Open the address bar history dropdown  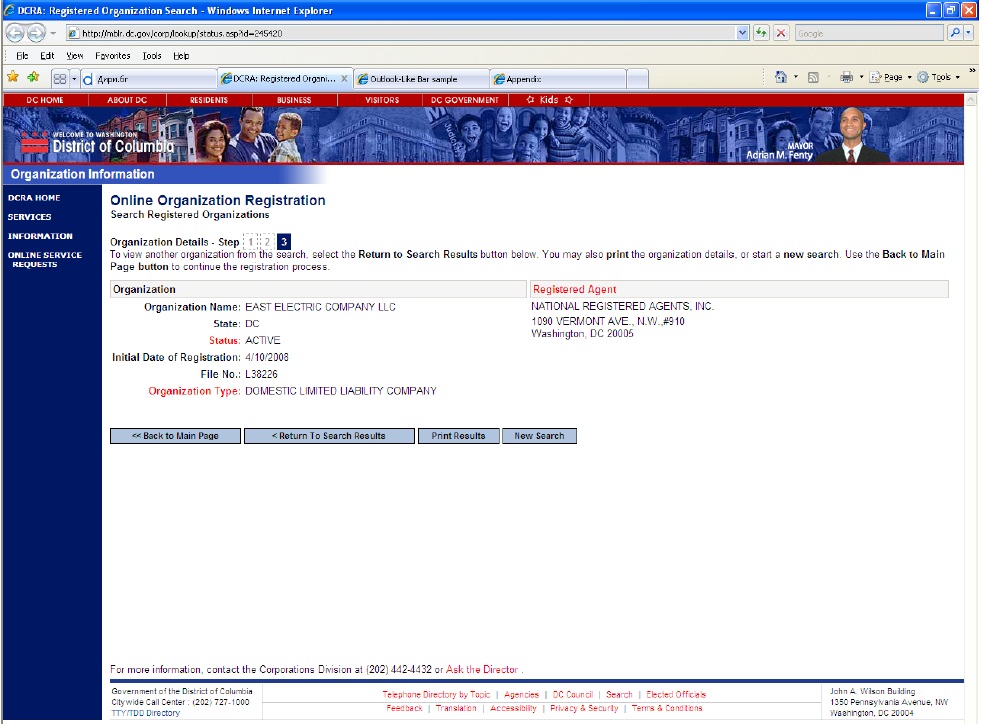pos(742,33)
